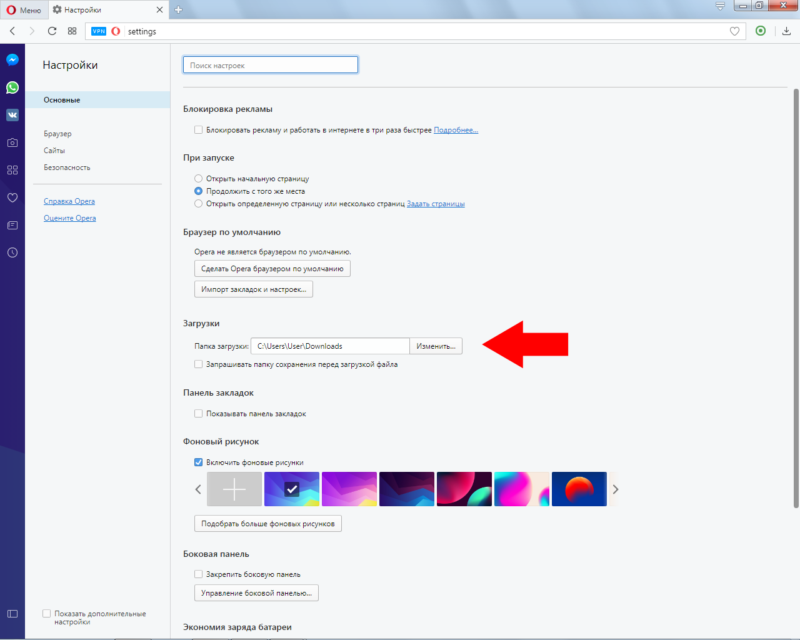Enable Запрашивать папку сохранения checkbox
The height and width of the screenshot is (640, 800).
(x=198, y=364)
